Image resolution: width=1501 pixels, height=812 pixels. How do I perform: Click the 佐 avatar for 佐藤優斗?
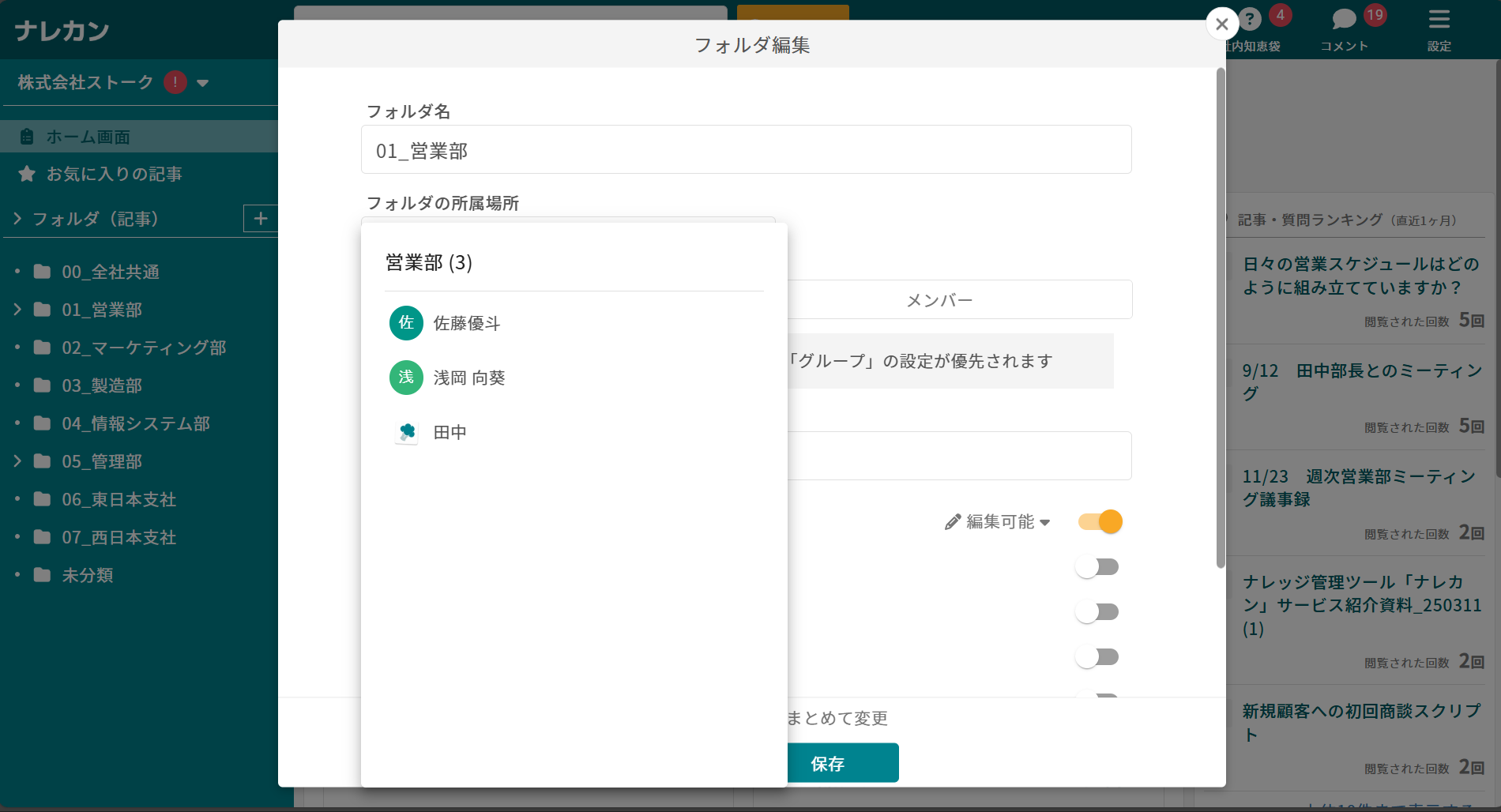(x=405, y=323)
